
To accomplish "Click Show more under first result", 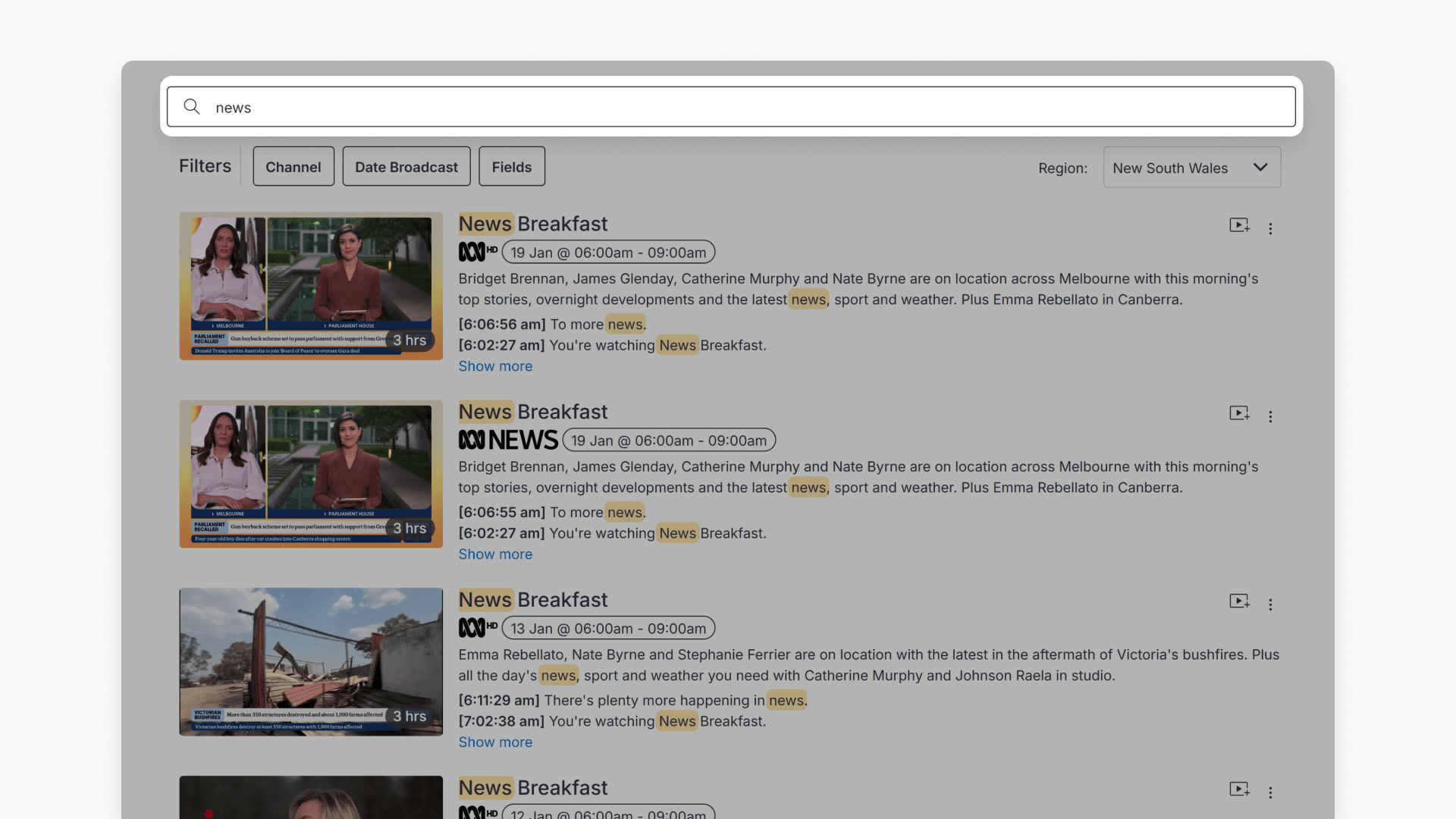I will (495, 366).
